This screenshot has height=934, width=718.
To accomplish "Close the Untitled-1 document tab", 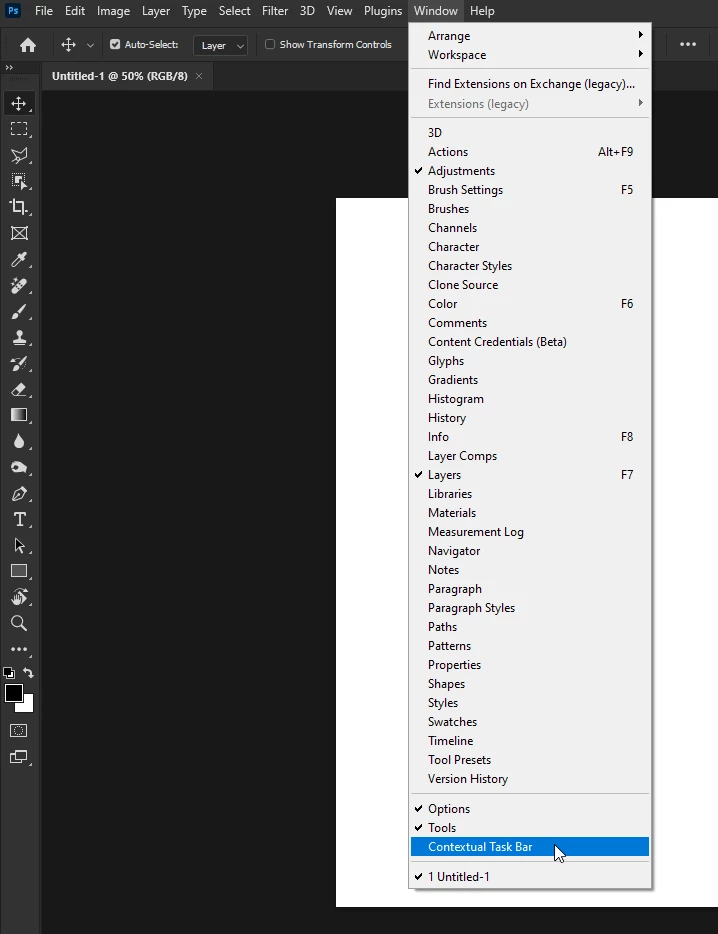I will point(199,76).
